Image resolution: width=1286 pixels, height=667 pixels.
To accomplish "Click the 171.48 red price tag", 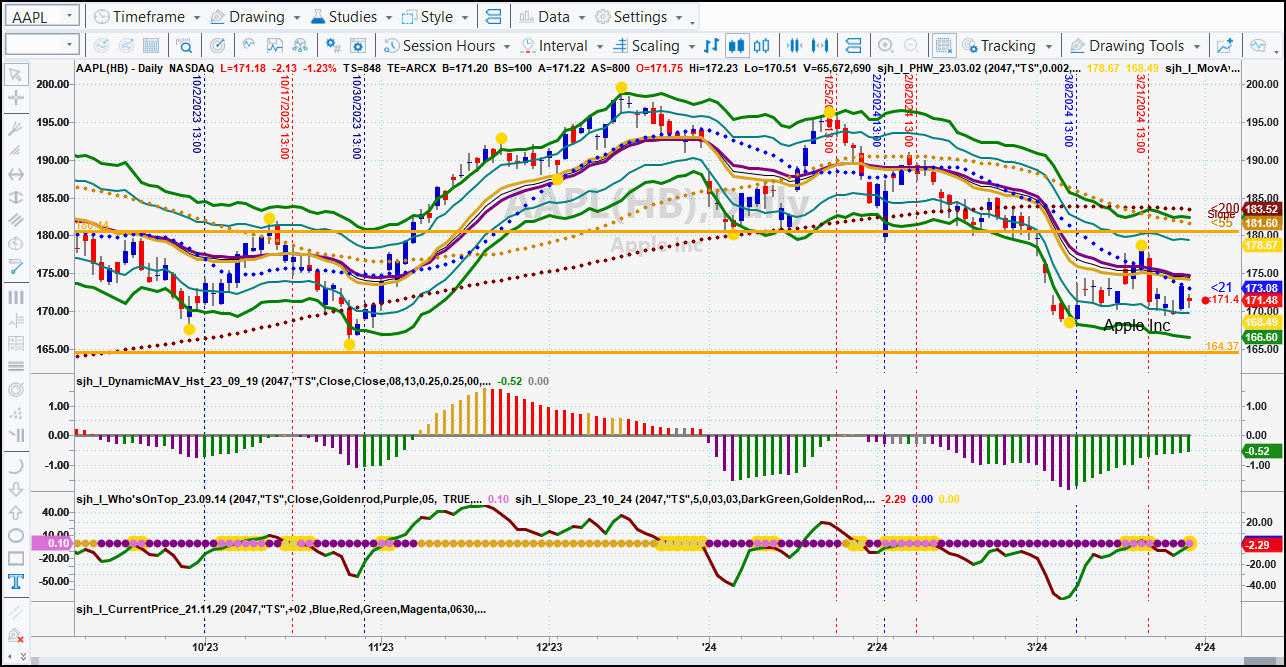I will 1261,300.
